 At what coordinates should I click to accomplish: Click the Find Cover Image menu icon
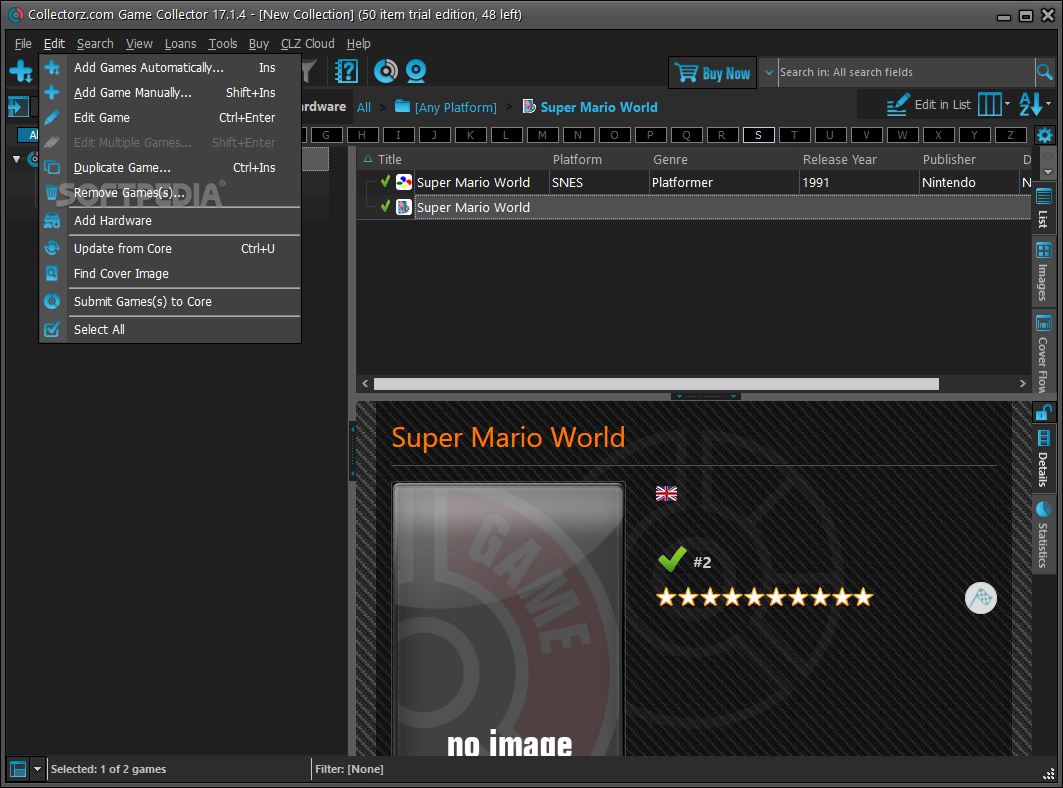pyautogui.click(x=52, y=273)
